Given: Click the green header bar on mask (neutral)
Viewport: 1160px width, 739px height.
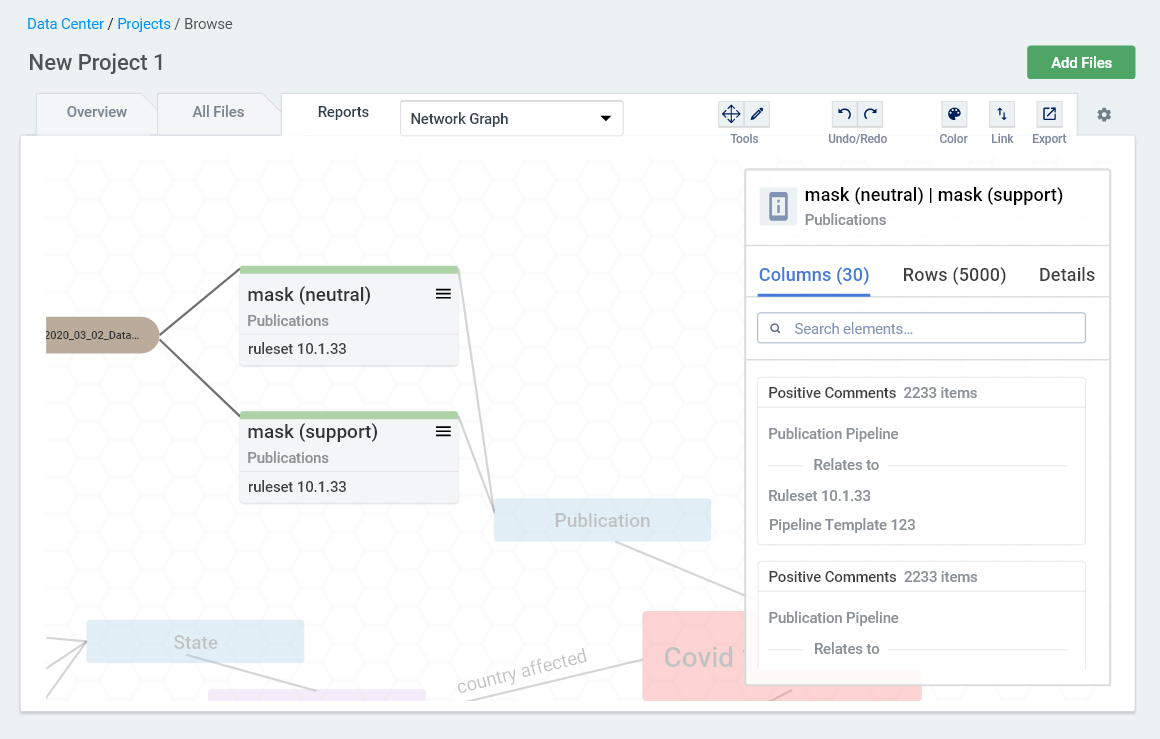Looking at the screenshot, I should (x=348, y=269).
